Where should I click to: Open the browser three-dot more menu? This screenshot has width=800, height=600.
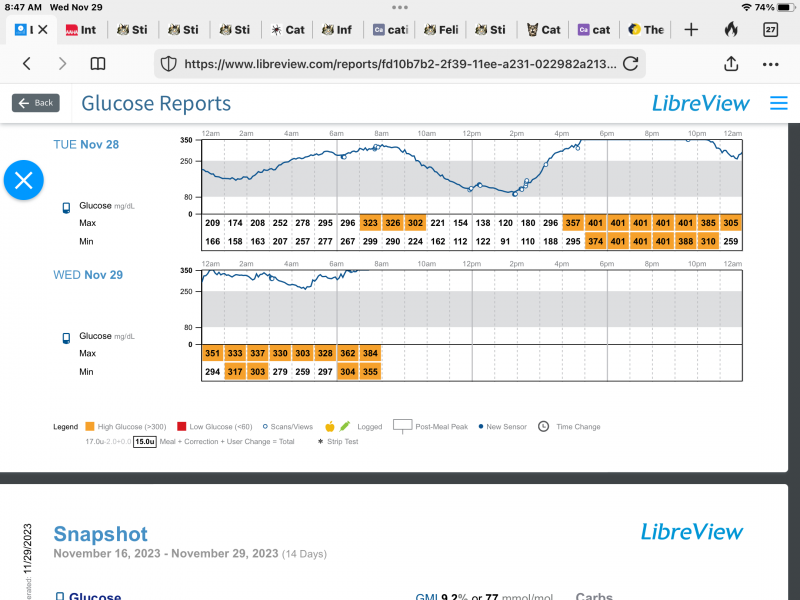click(x=770, y=64)
